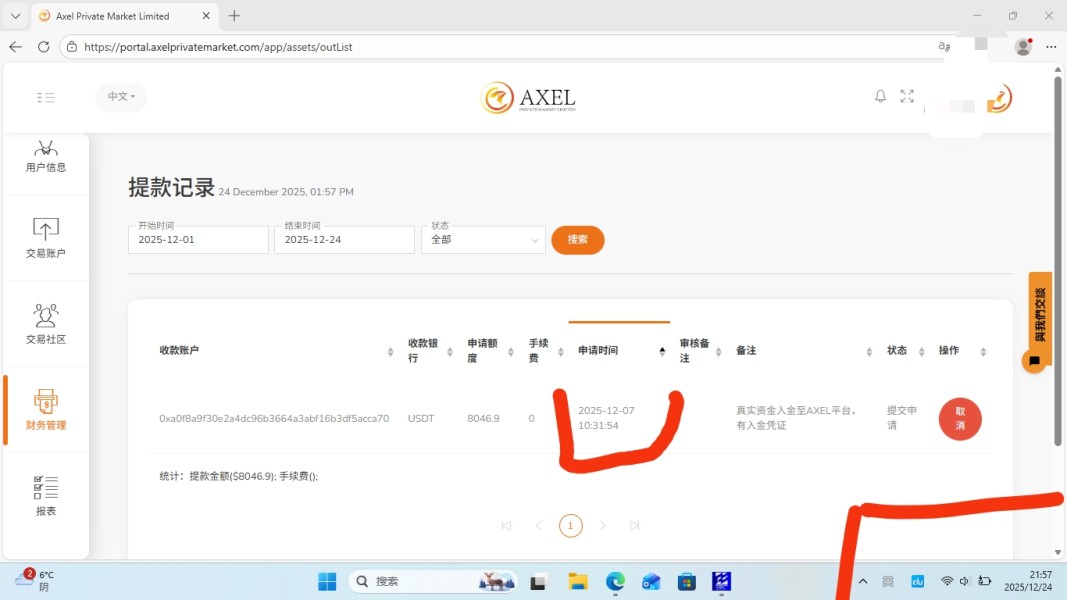Reload the page with refresh icon
This screenshot has height=600, width=1067.
click(x=44, y=47)
